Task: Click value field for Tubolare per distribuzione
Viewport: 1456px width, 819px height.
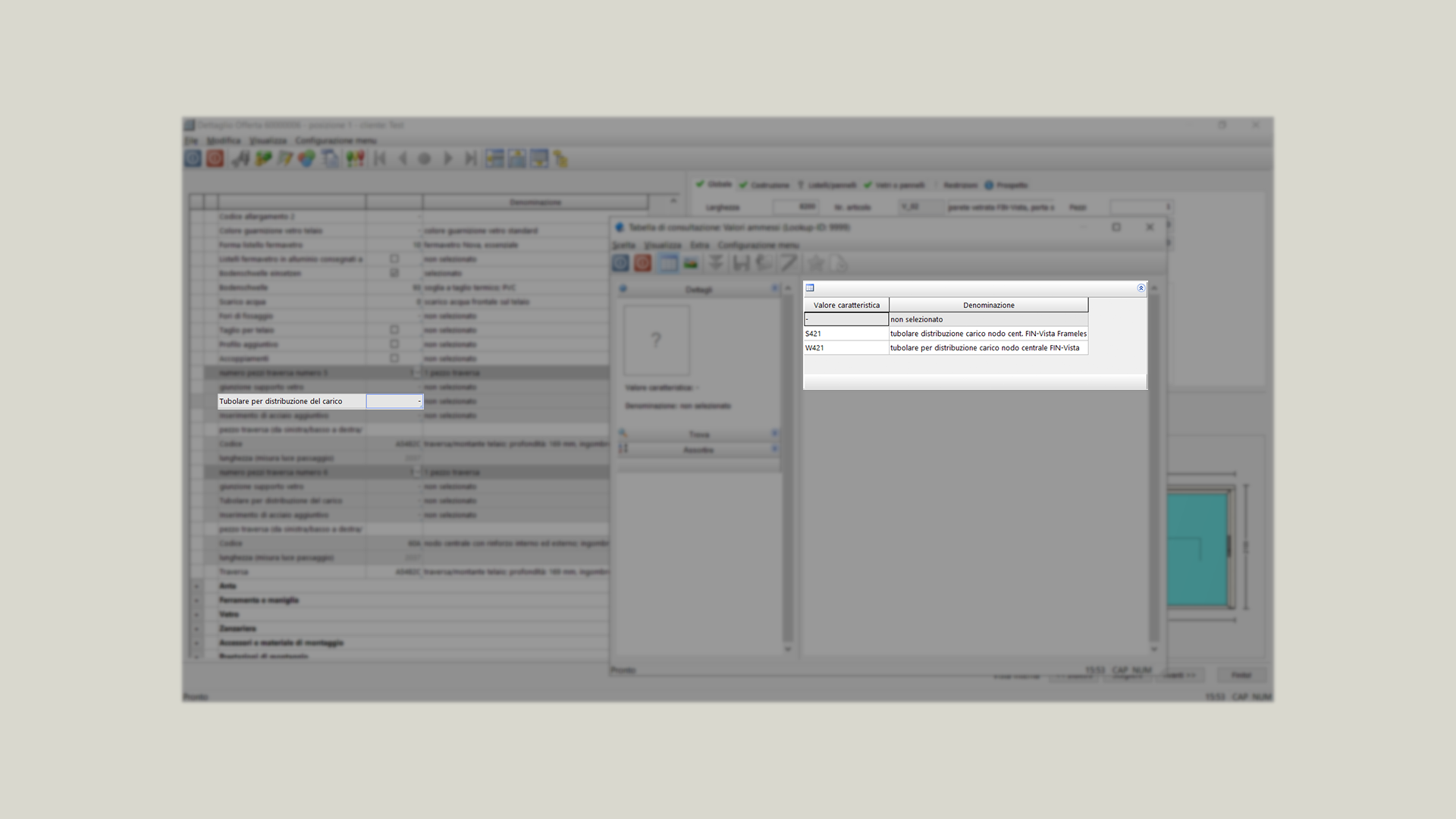Action: pyautogui.click(x=393, y=401)
